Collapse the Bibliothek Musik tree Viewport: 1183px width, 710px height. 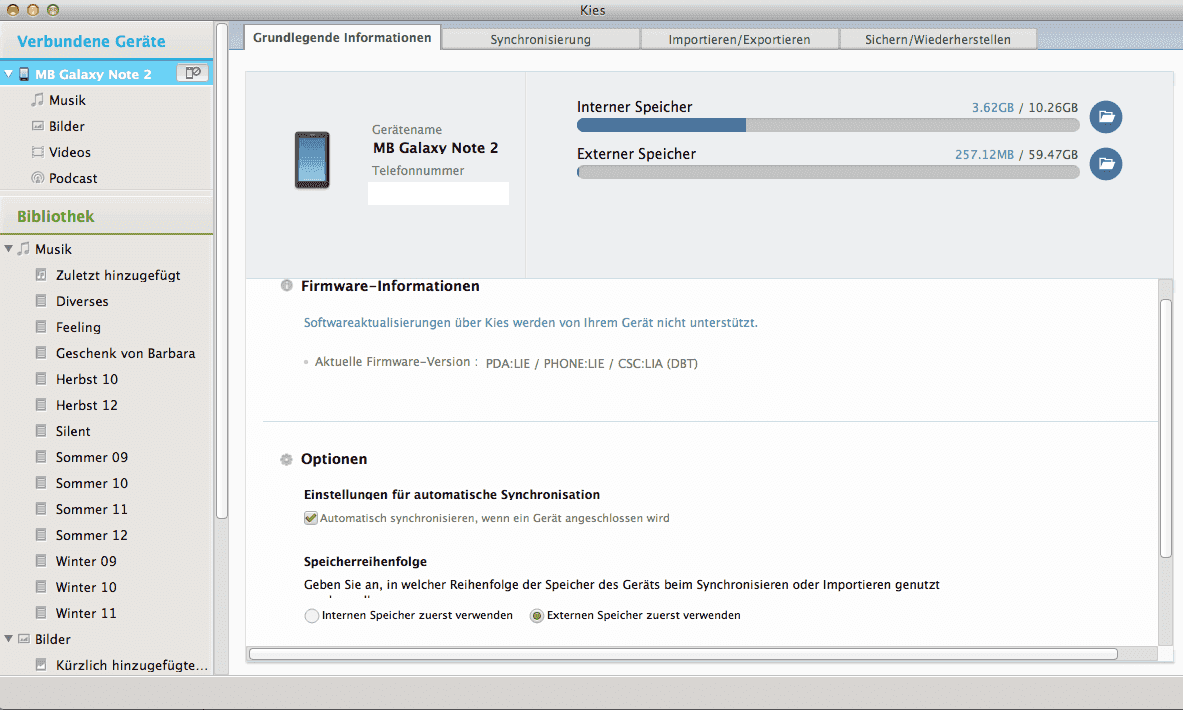tap(8, 248)
